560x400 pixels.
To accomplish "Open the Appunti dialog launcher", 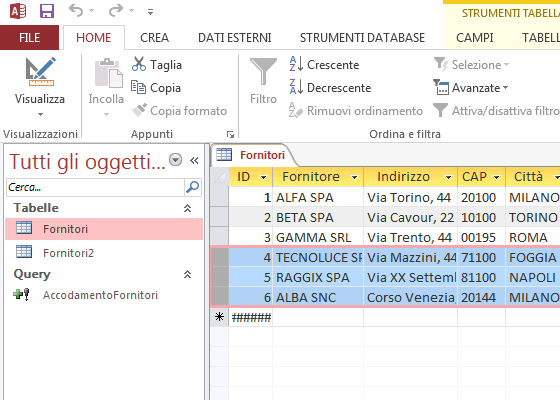I will point(230,134).
